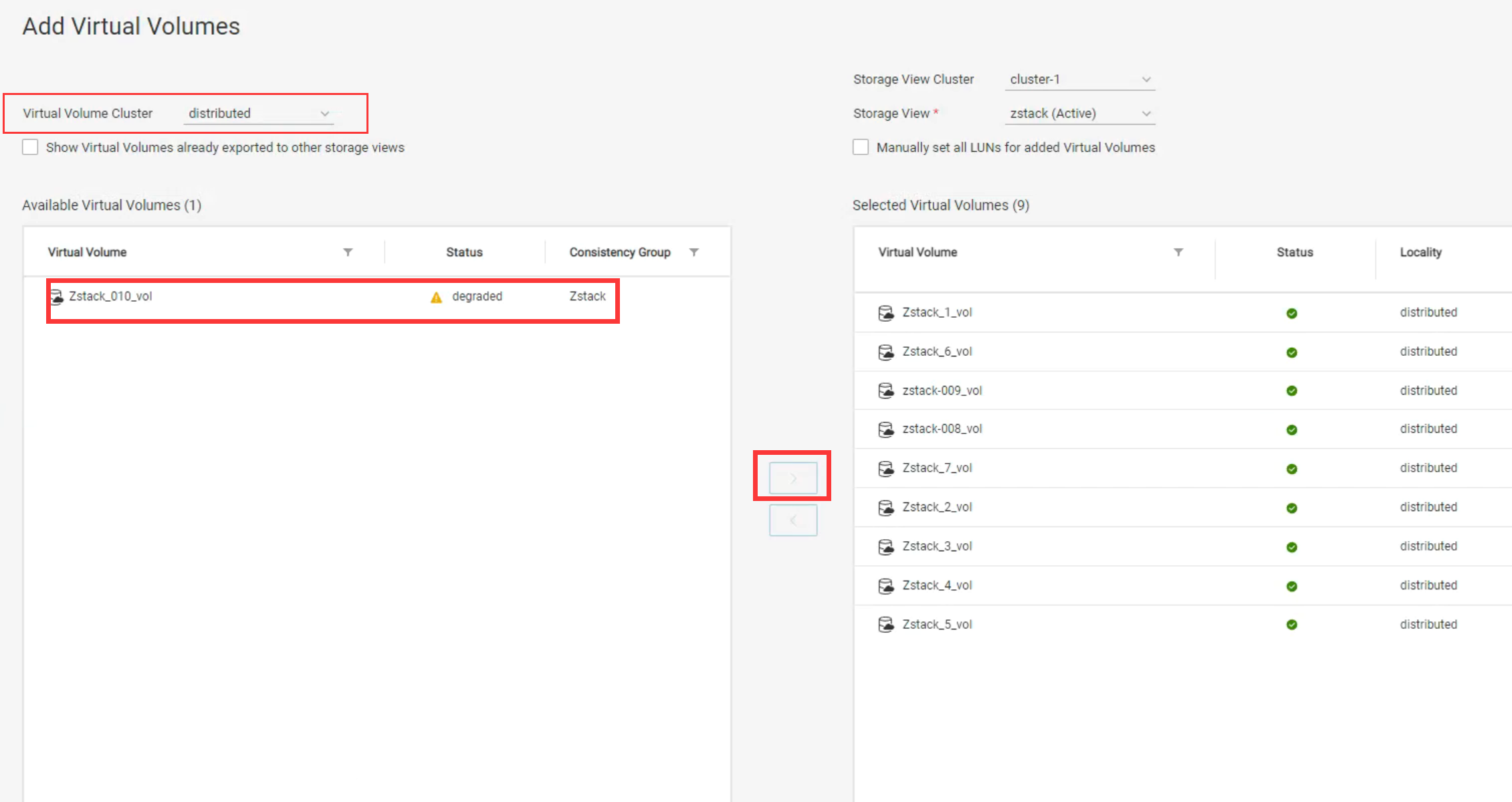Move selected volume right with arrow button
1512x802 pixels.
coord(793,478)
